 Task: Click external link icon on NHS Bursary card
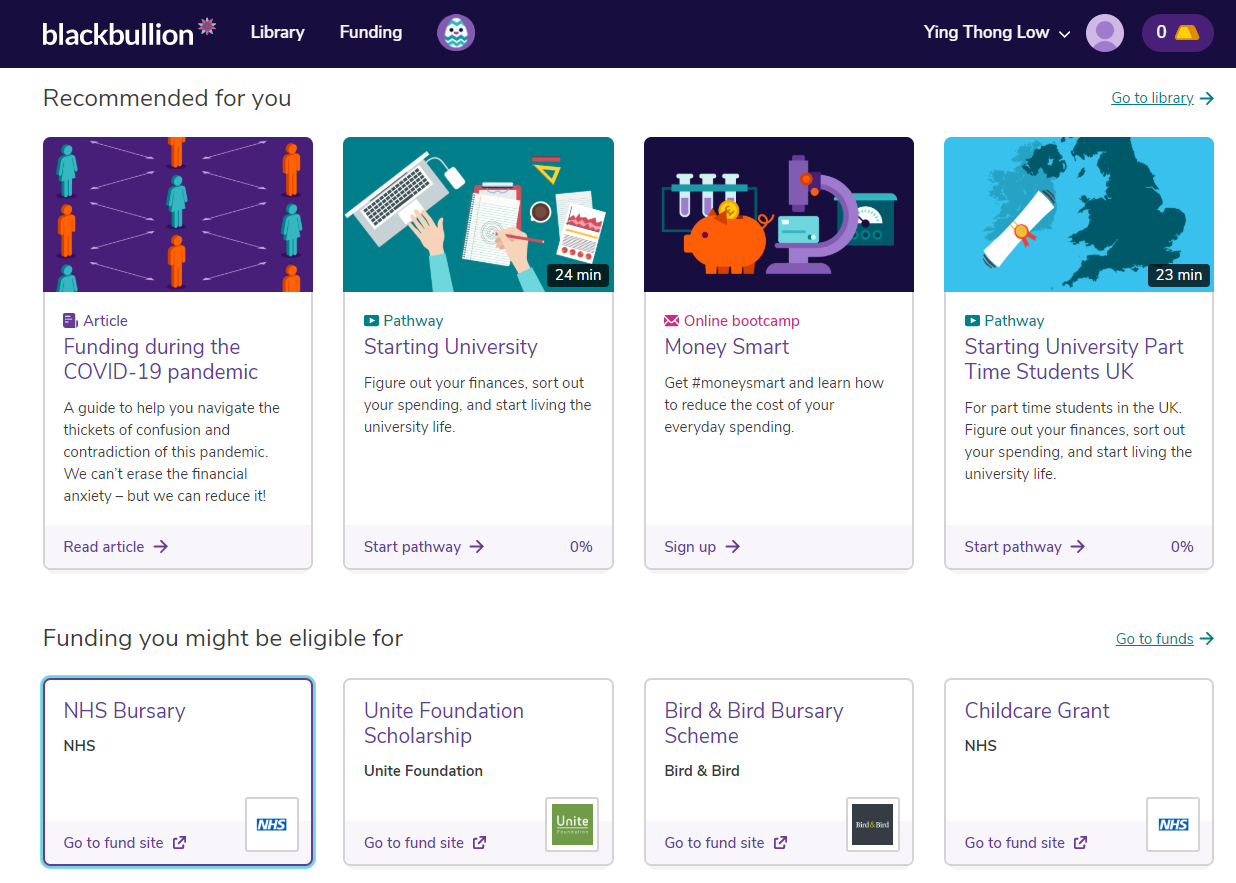coord(180,843)
